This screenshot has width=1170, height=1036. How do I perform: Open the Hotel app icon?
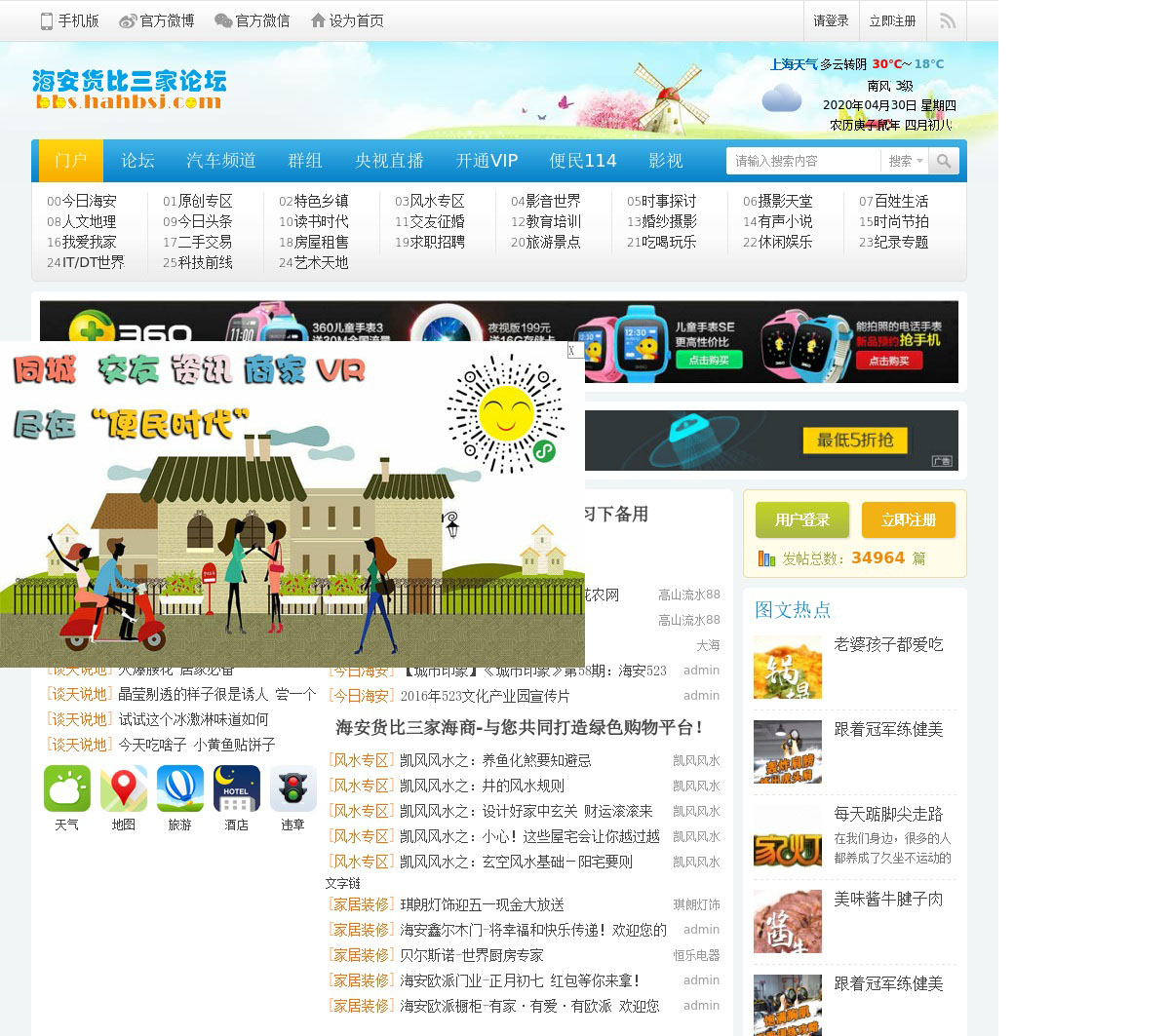pos(237,788)
